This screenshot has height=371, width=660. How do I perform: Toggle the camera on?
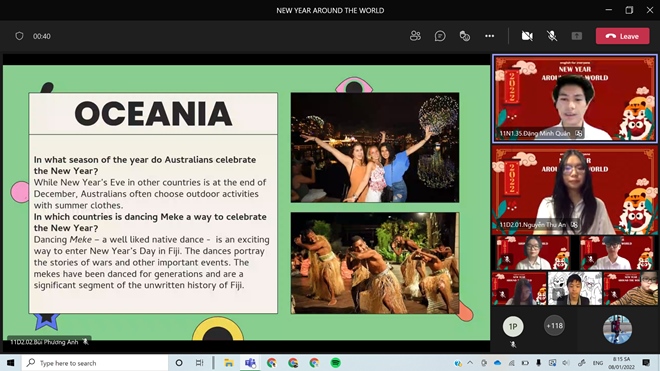click(527, 36)
